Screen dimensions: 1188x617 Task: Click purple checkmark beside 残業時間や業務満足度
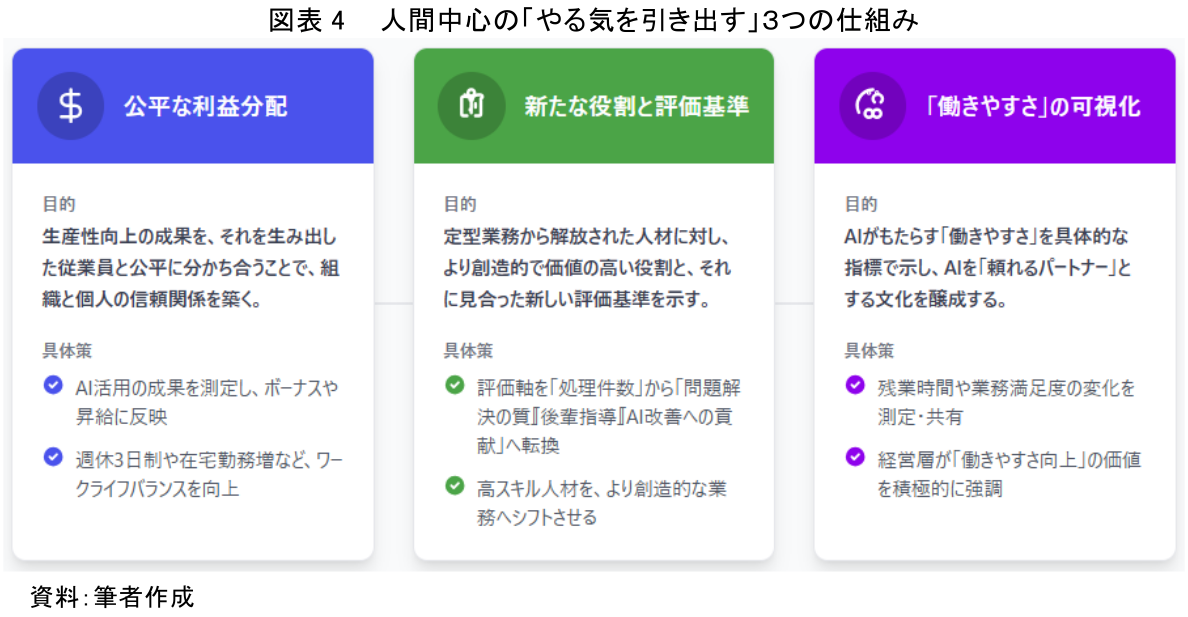click(855, 385)
